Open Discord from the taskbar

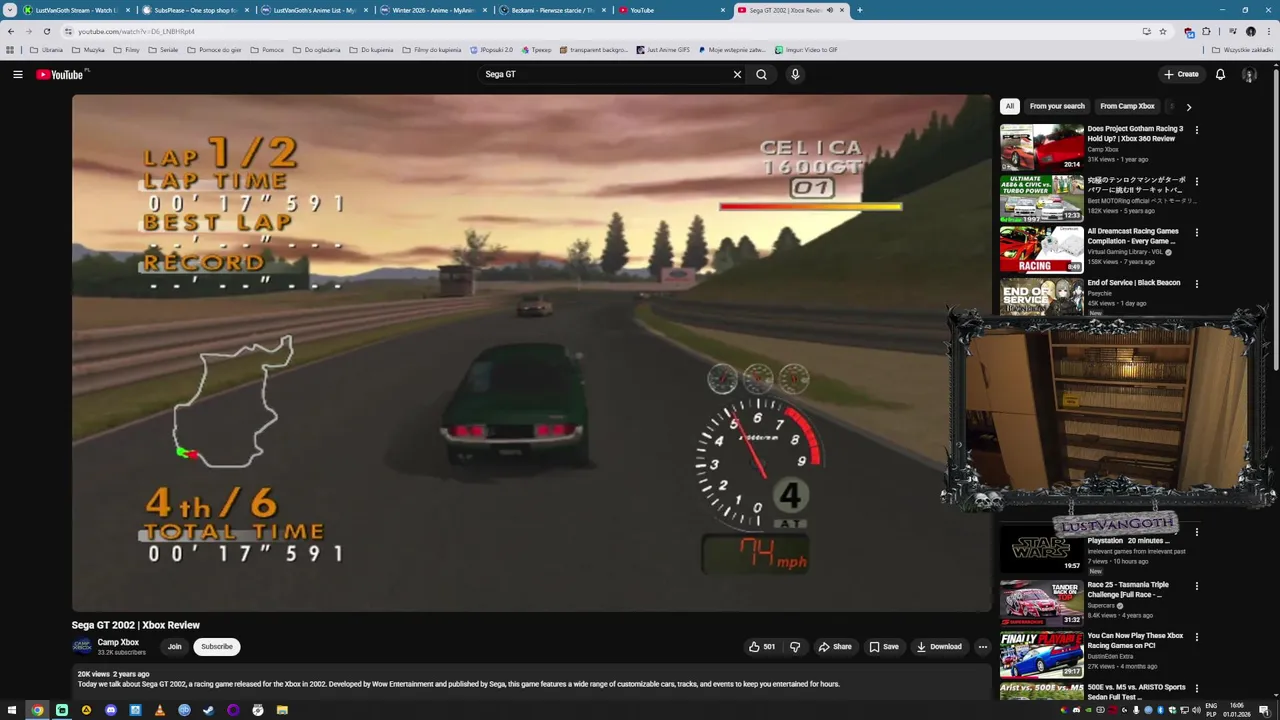click(x=111, y=710)
